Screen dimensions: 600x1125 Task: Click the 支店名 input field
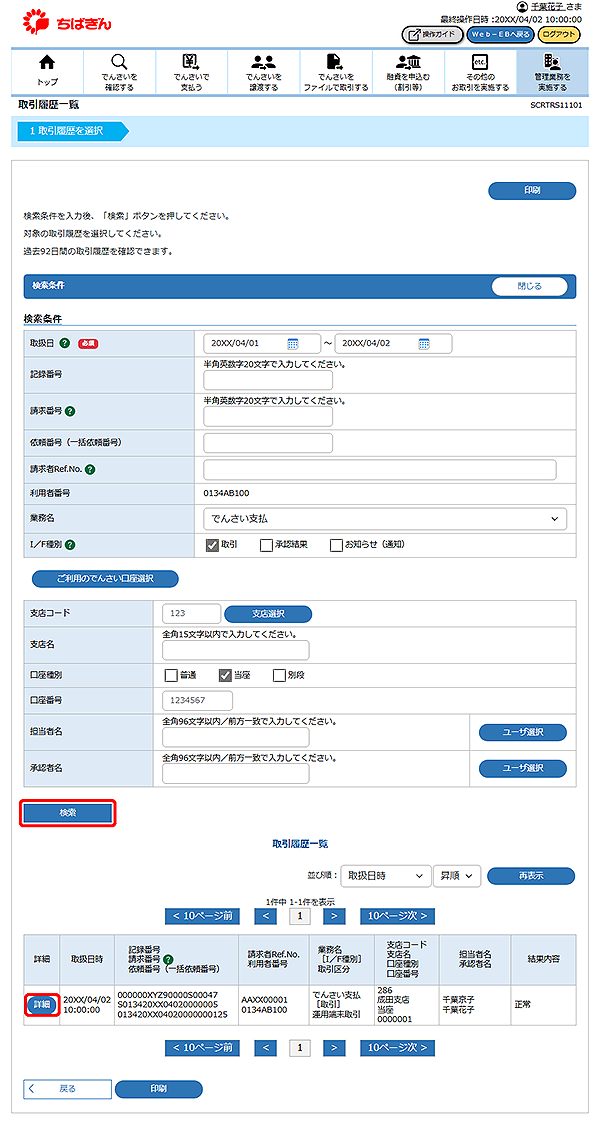click(x=236, y=650)
